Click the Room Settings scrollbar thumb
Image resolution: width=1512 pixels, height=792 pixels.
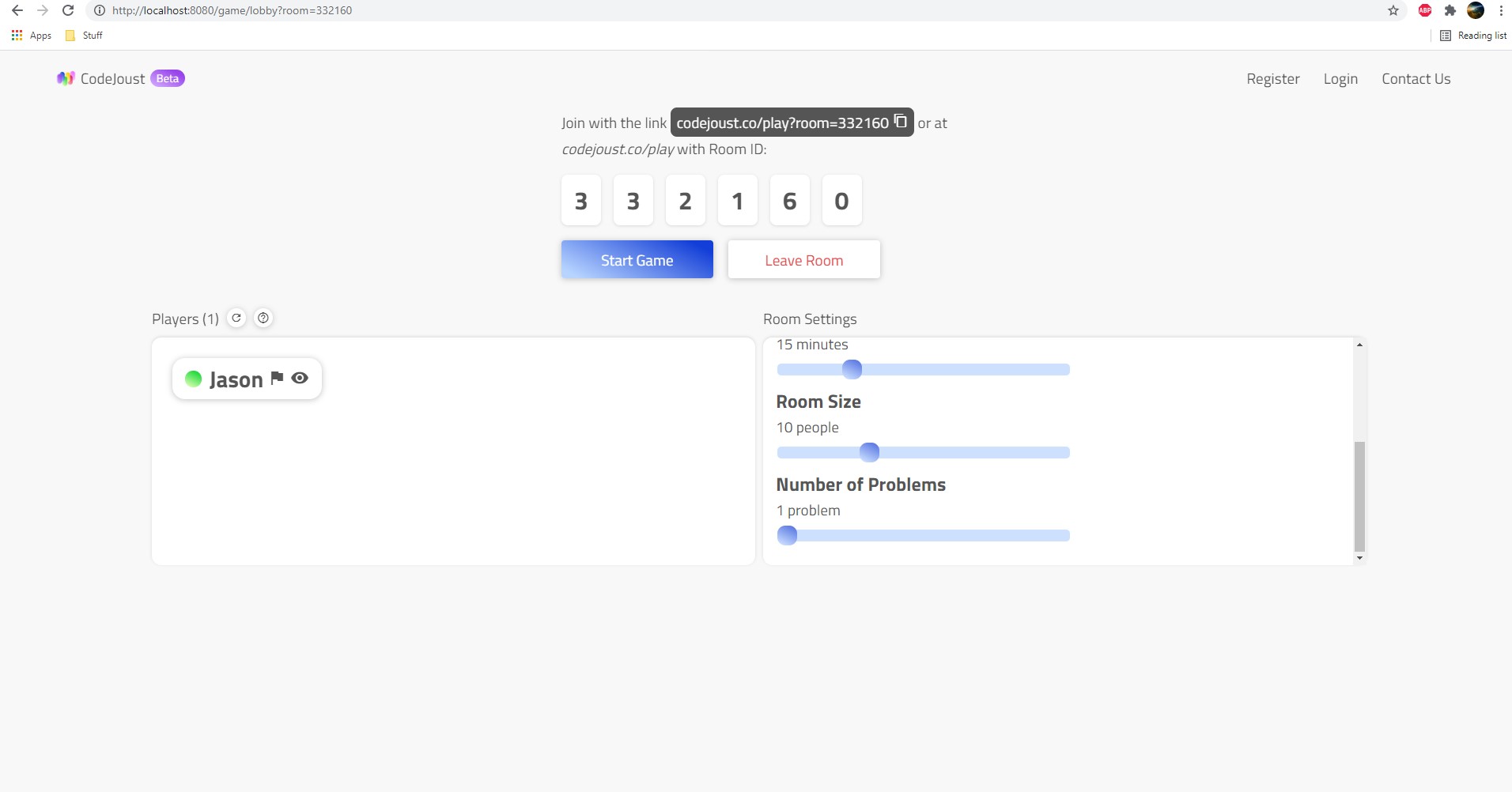coord(1359,496)
